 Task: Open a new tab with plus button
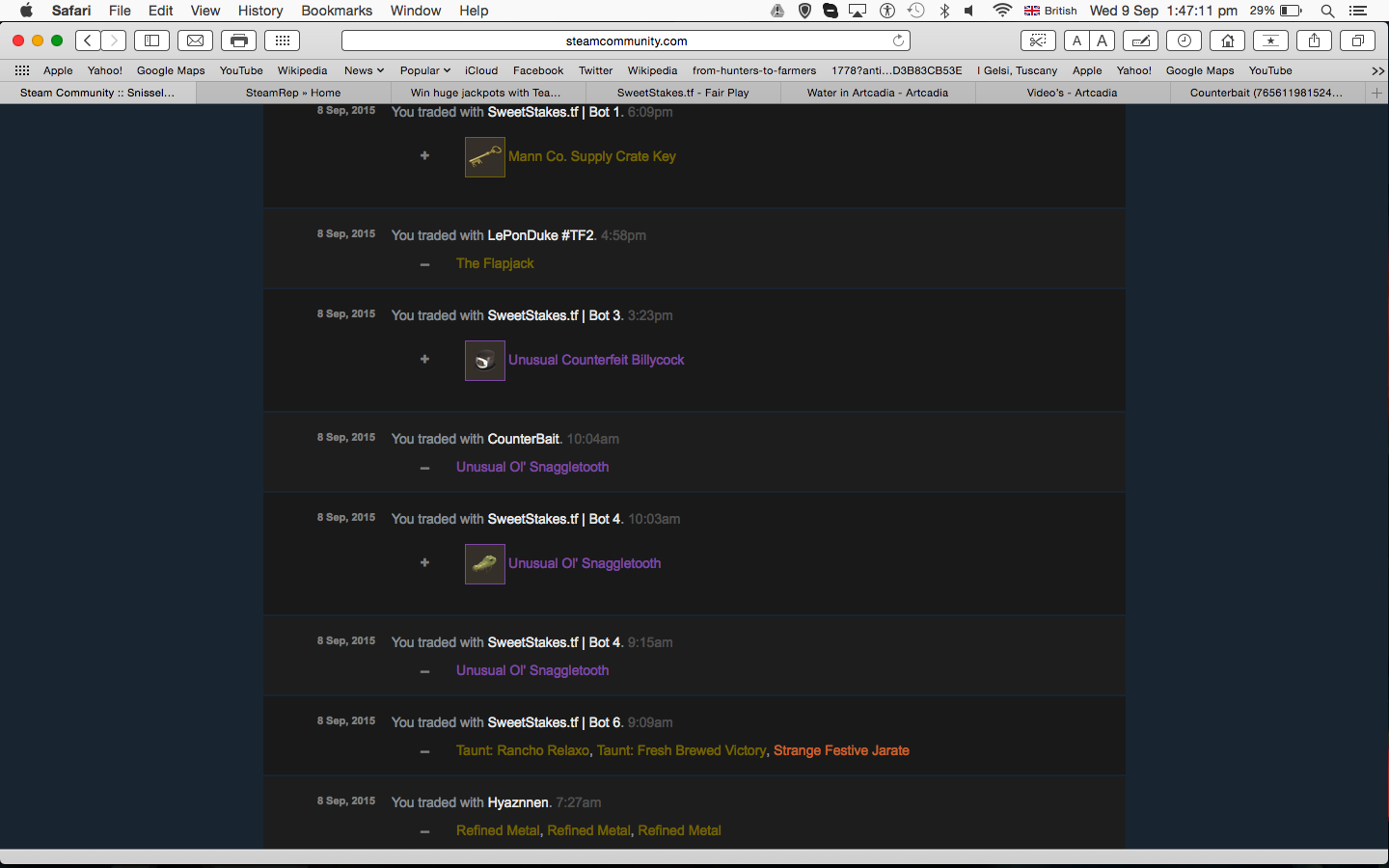click(1376, 93)
